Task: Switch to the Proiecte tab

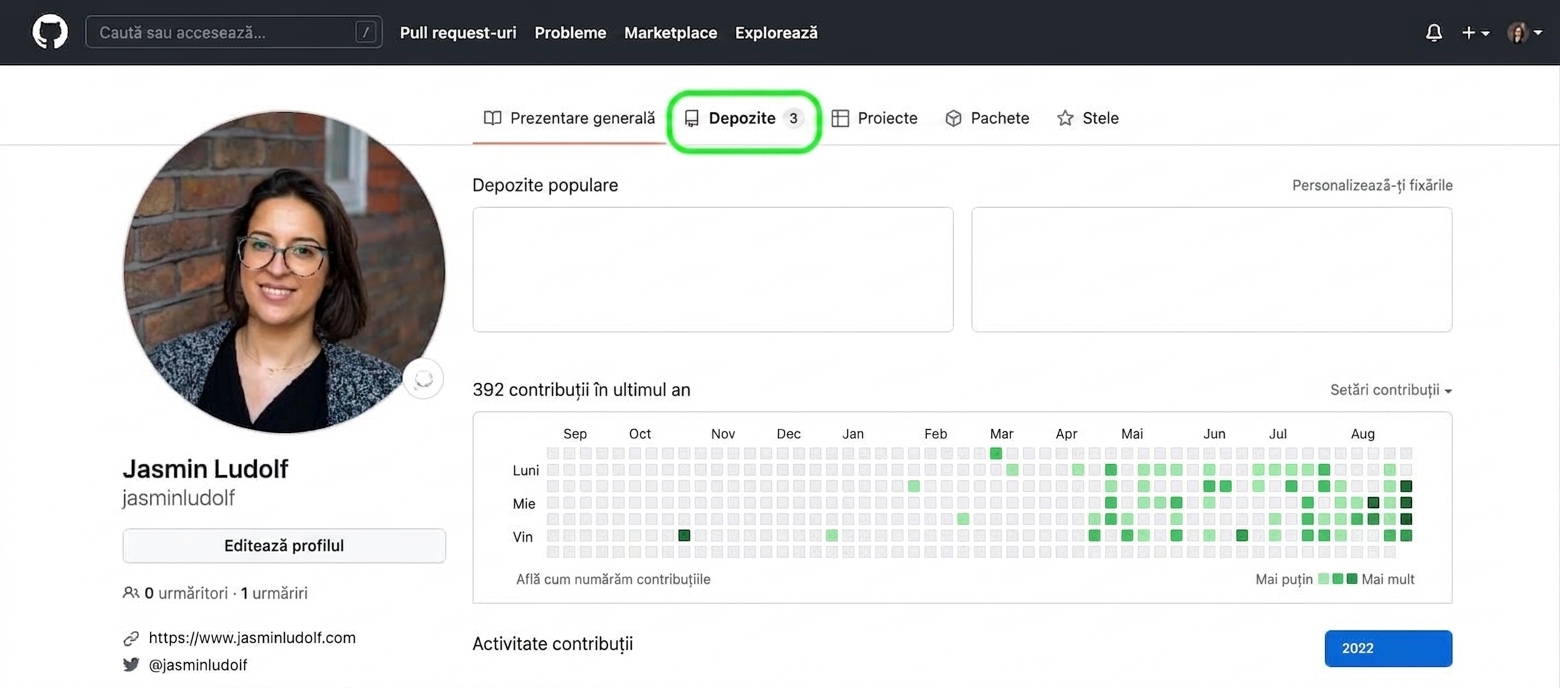Action: point(874,118)
